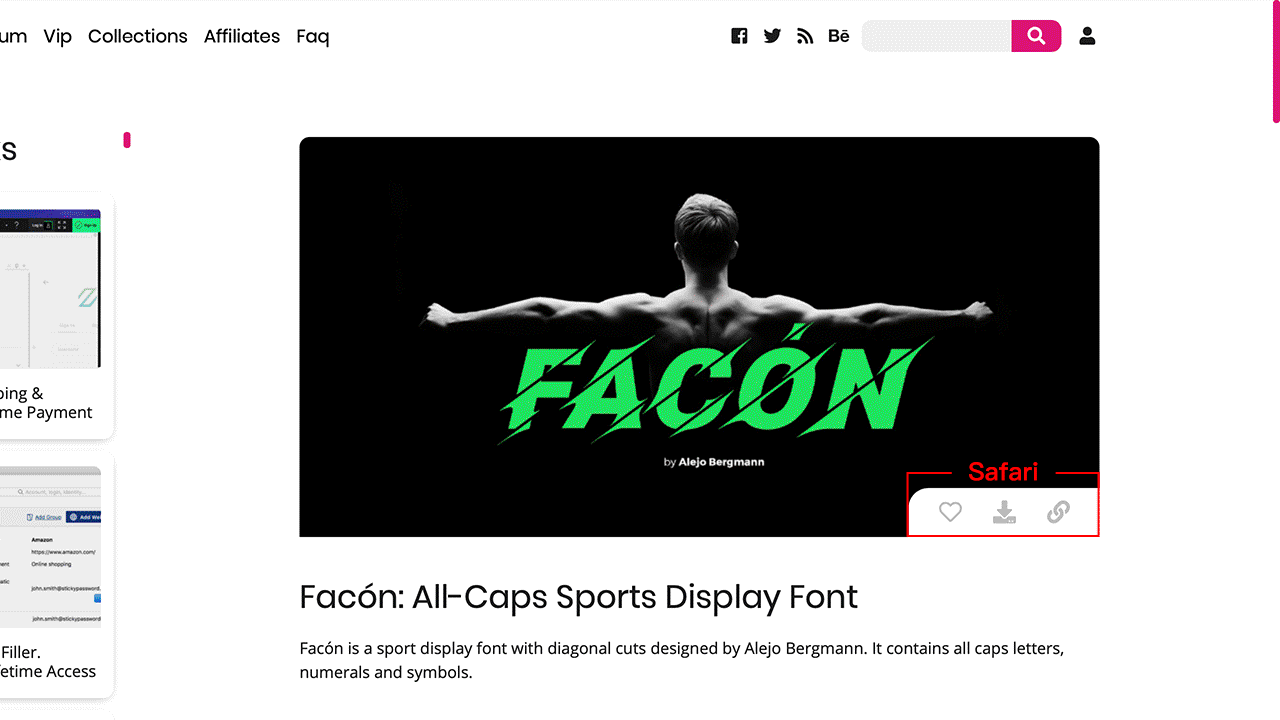
Task: Open the password manager sidebar deal thumbnail
Action: click(x=50, y=547)
